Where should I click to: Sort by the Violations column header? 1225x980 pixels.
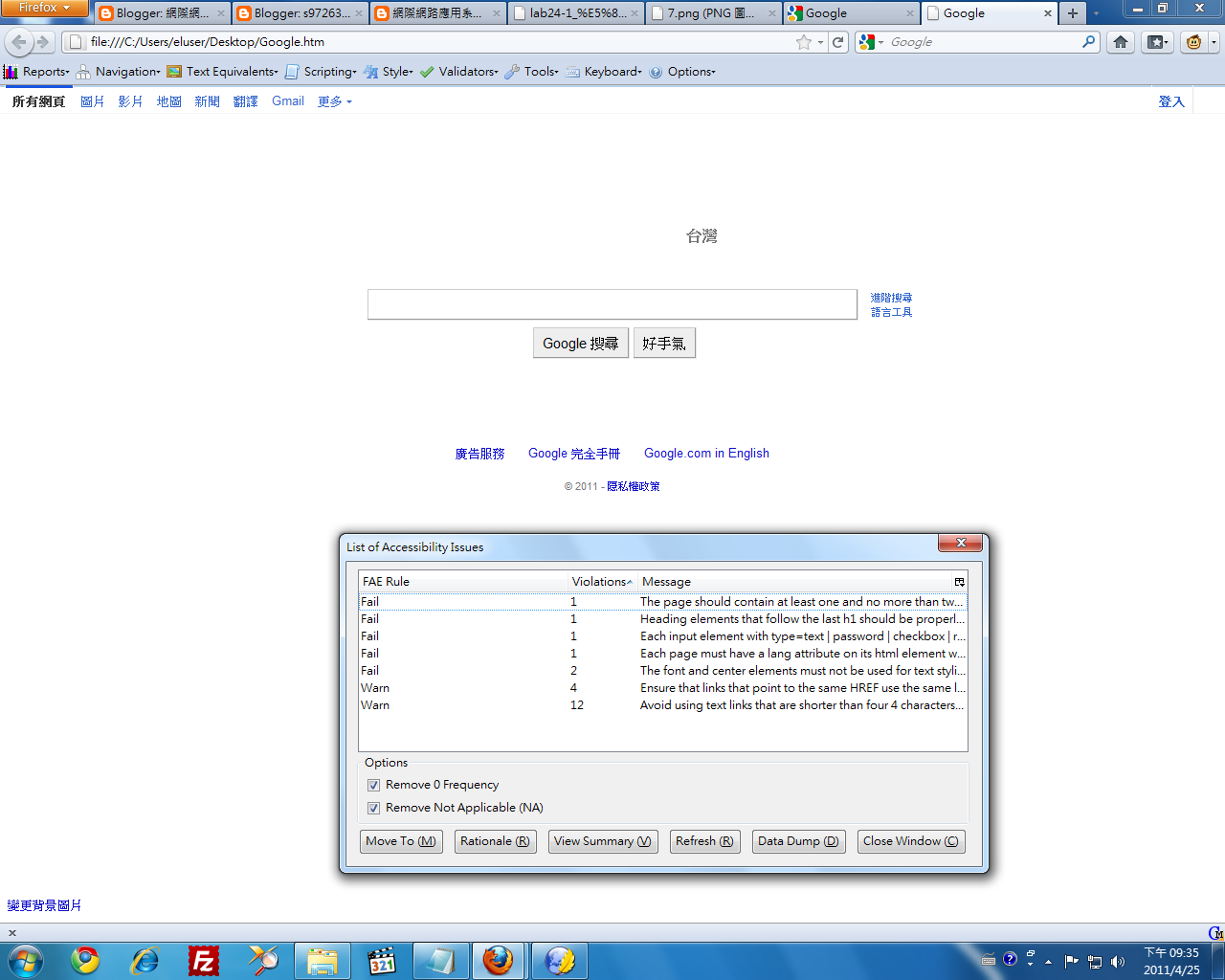pos(602,582)
